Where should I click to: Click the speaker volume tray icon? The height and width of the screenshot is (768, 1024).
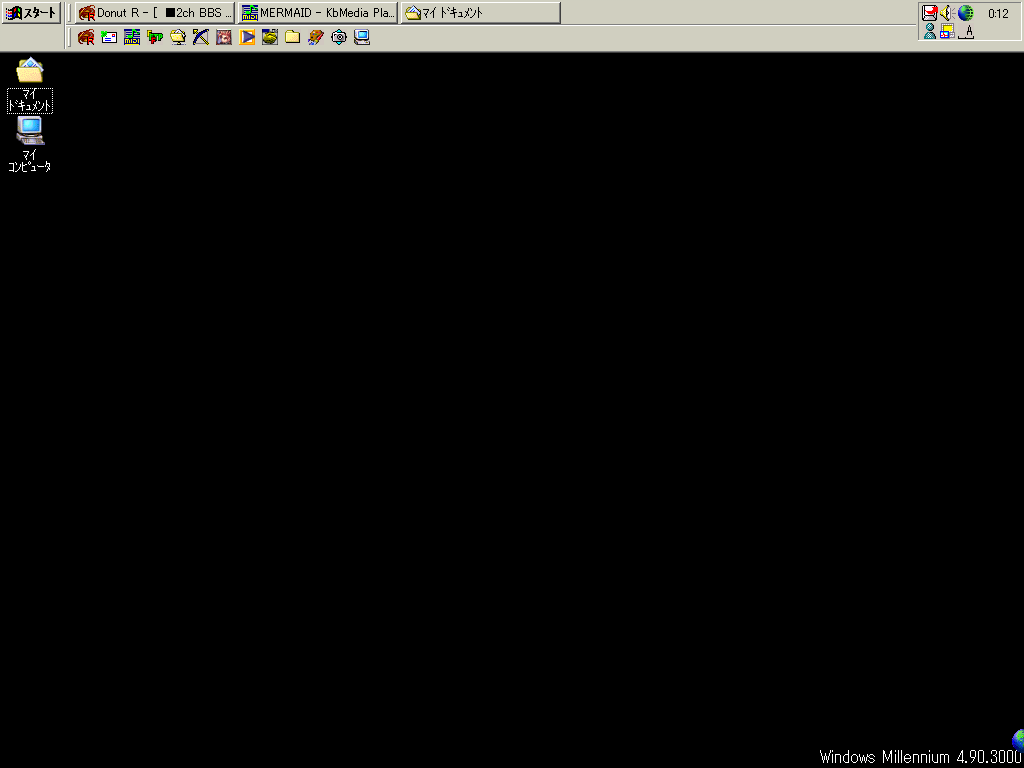[x=946, y=13]
